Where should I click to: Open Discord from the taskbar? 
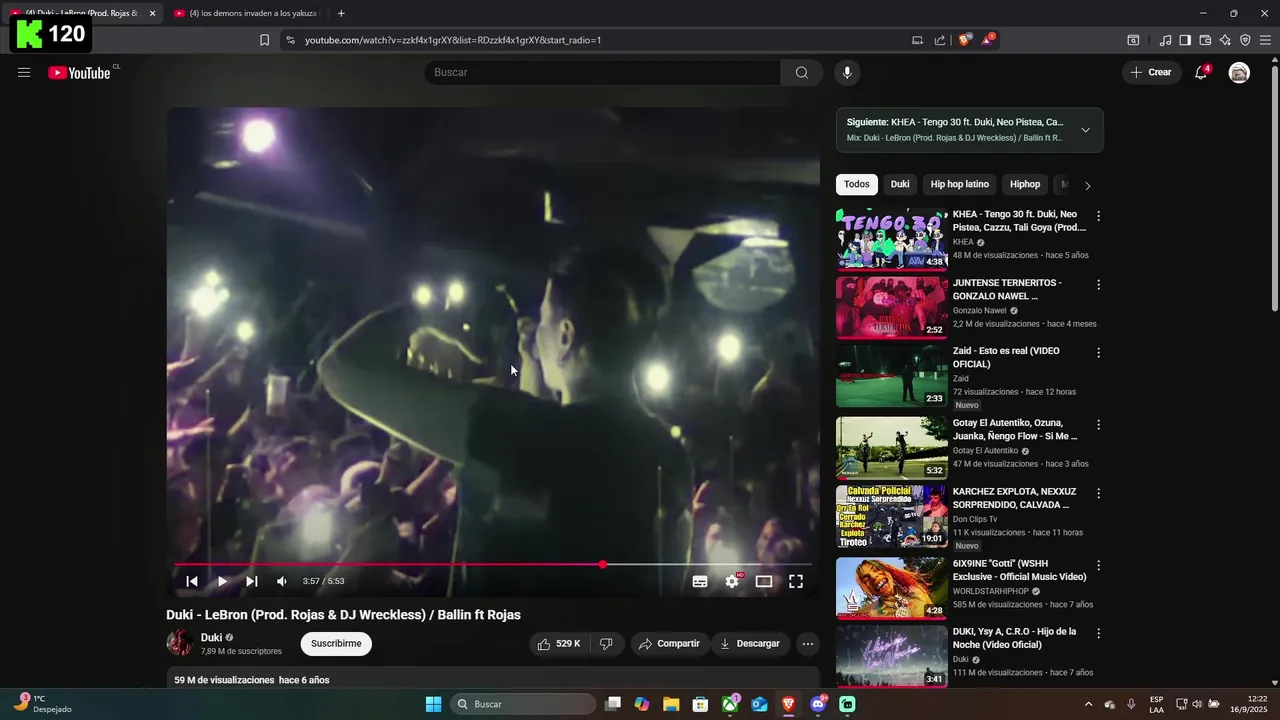818,704
